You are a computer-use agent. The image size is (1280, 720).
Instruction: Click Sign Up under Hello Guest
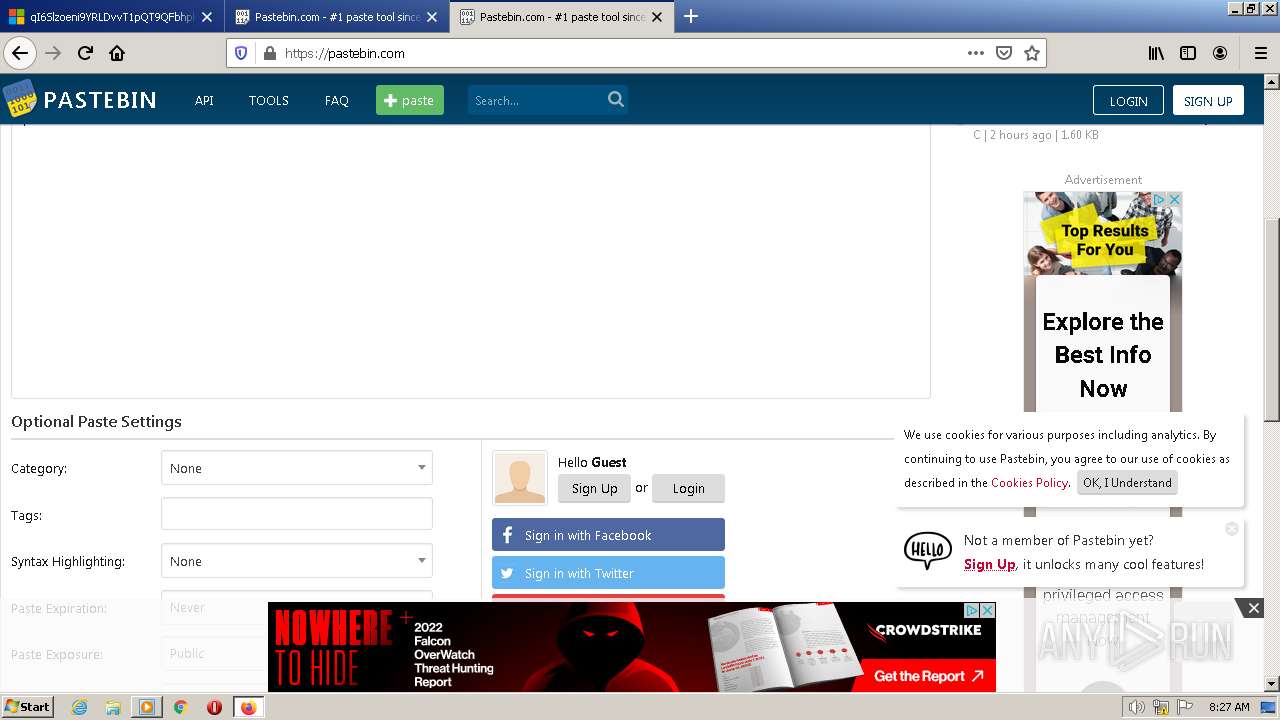click(x=594, y=488)
